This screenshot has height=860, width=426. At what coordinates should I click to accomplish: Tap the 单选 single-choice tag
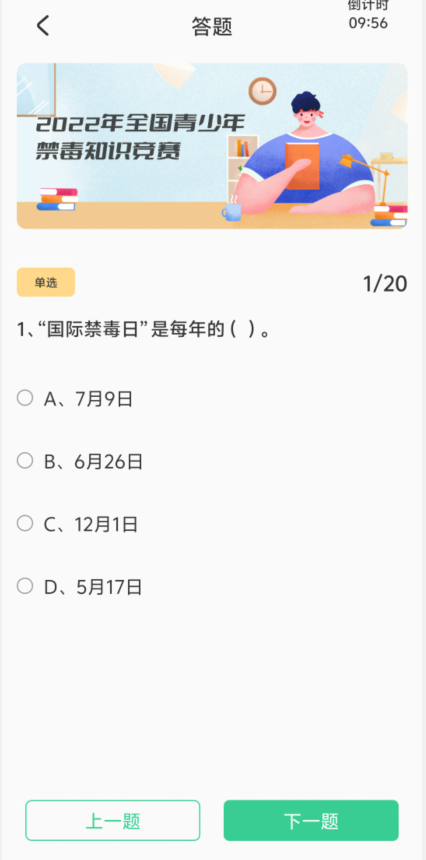pos(46,282)
